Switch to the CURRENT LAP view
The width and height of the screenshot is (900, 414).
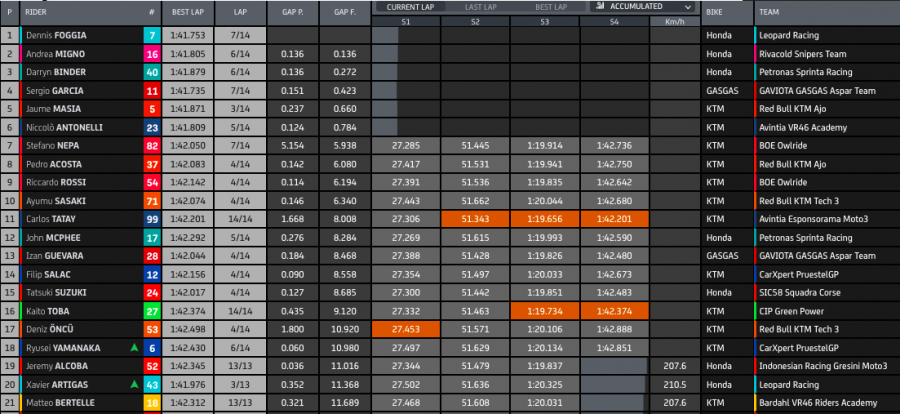click(409, 6)
